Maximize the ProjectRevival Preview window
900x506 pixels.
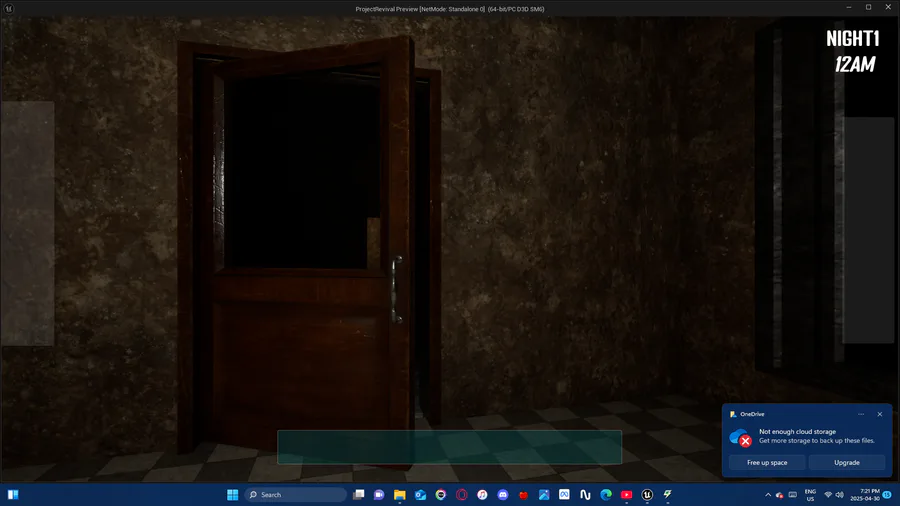(x=868, y=7)
